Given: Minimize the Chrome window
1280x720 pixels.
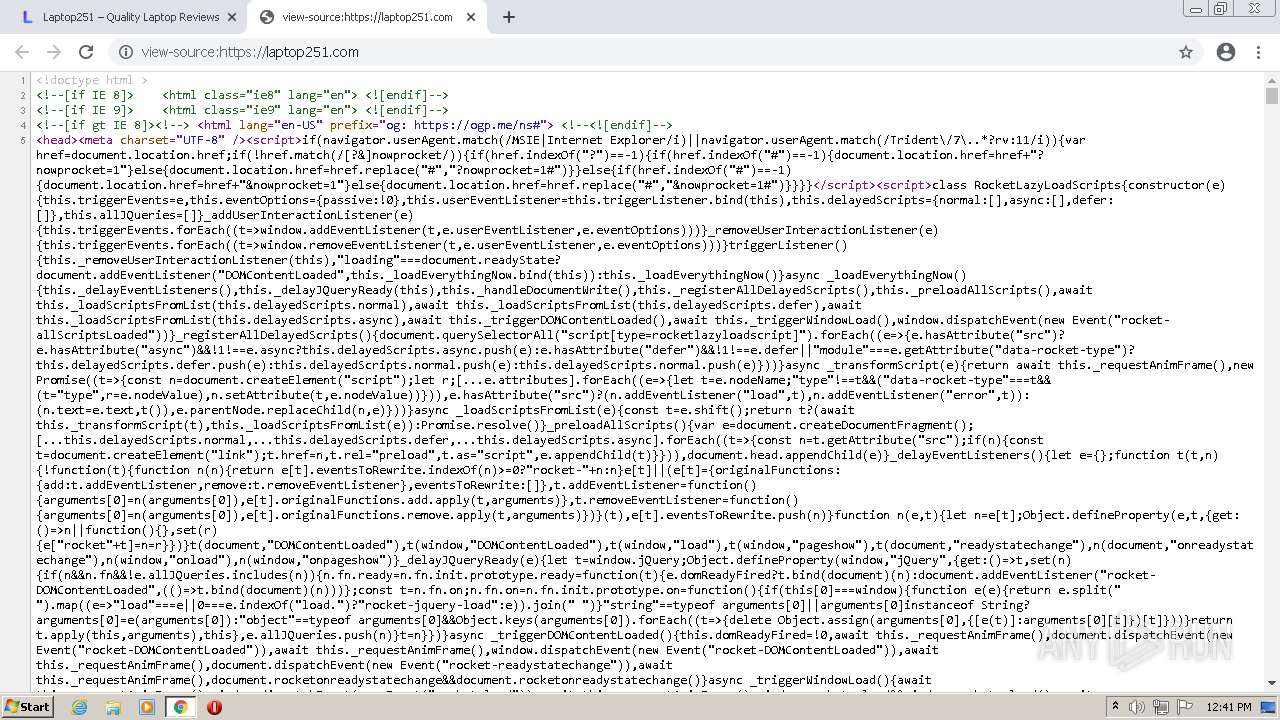Looking at the screenshot, I should coord(1195,8).
